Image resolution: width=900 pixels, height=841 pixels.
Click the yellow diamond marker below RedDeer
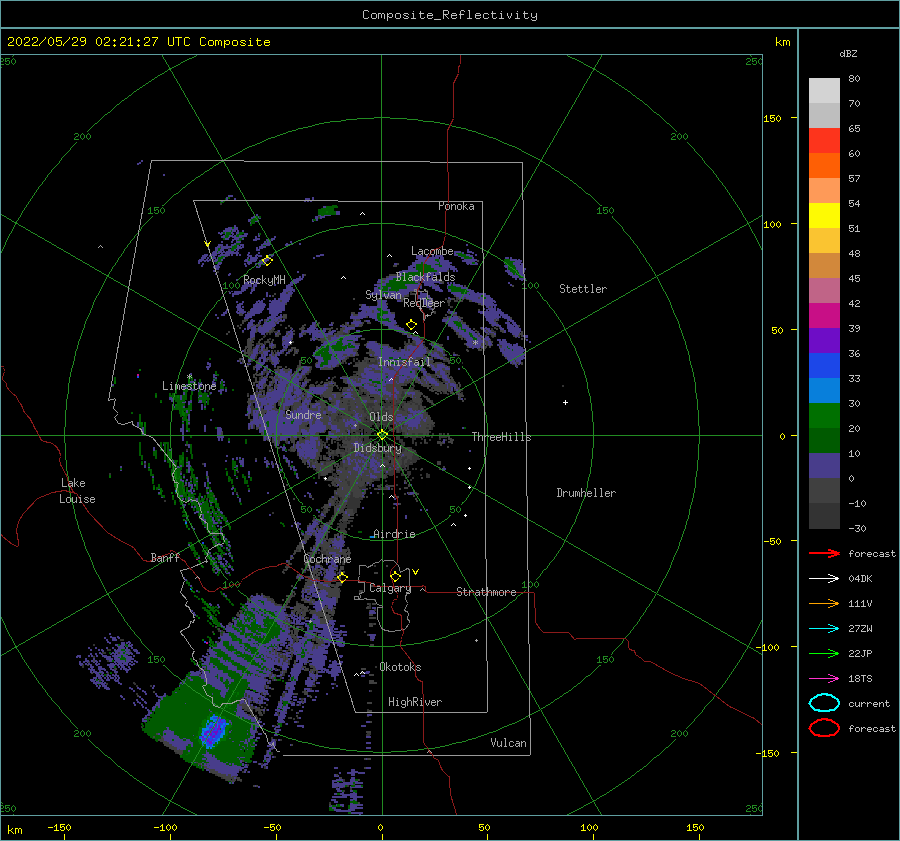pos(411,325)
